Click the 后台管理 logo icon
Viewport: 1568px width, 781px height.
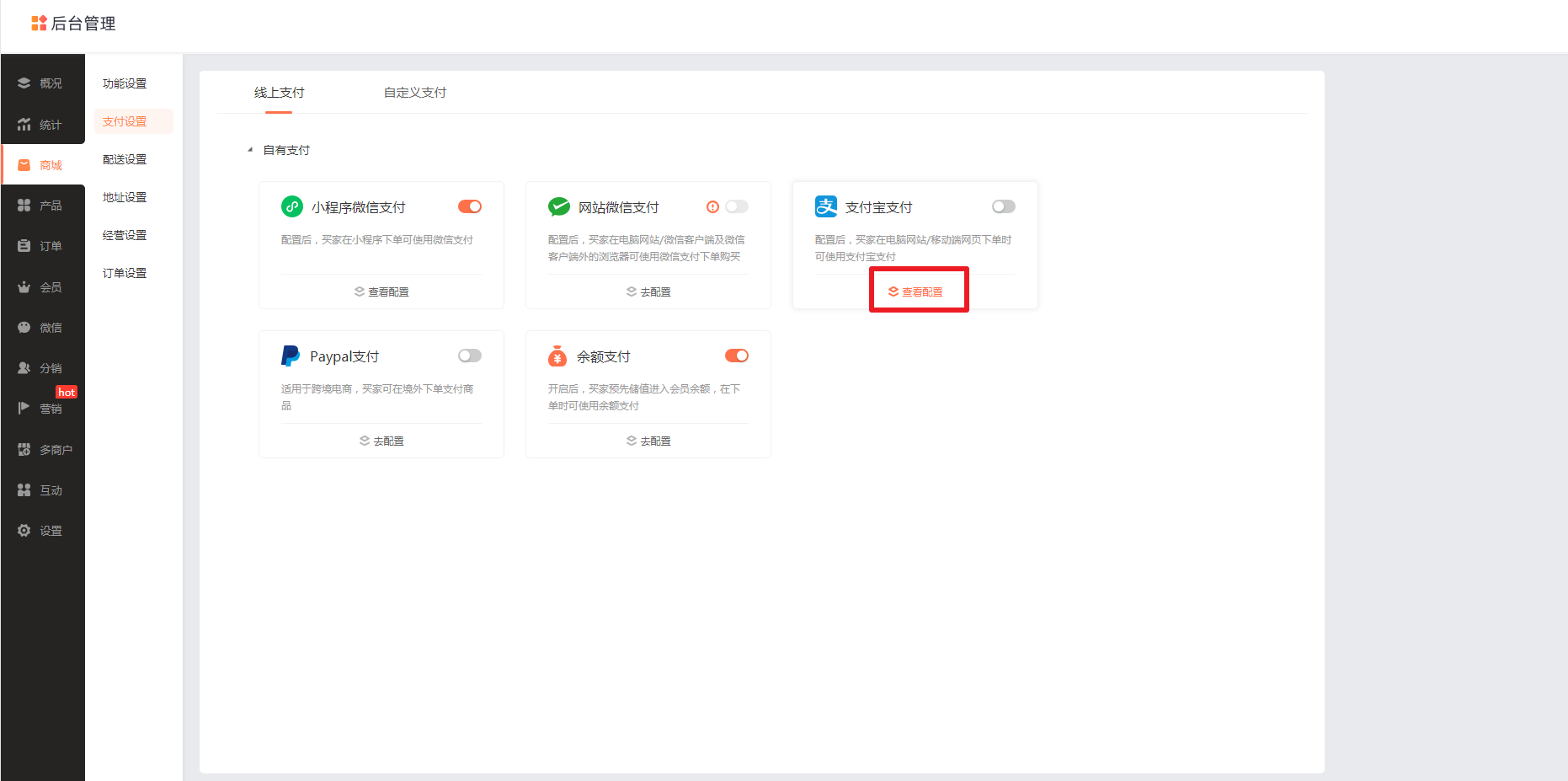tap(39, 24)
